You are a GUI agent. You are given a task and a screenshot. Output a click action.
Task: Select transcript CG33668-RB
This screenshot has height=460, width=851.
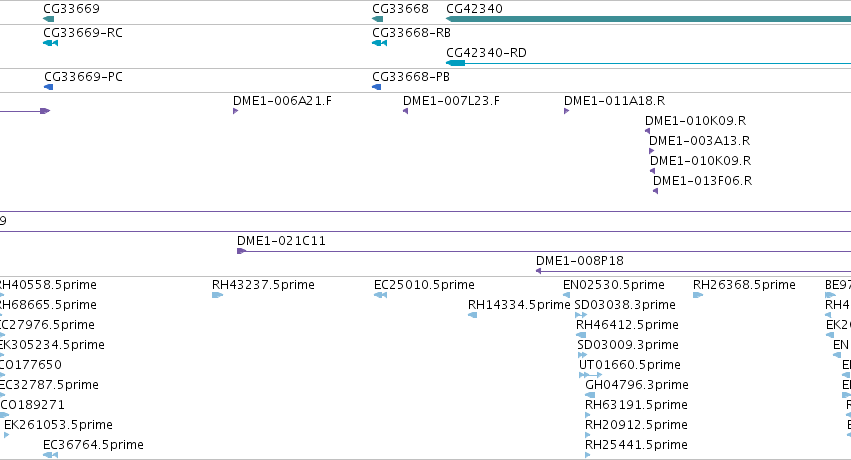click(x=411, y=33)
